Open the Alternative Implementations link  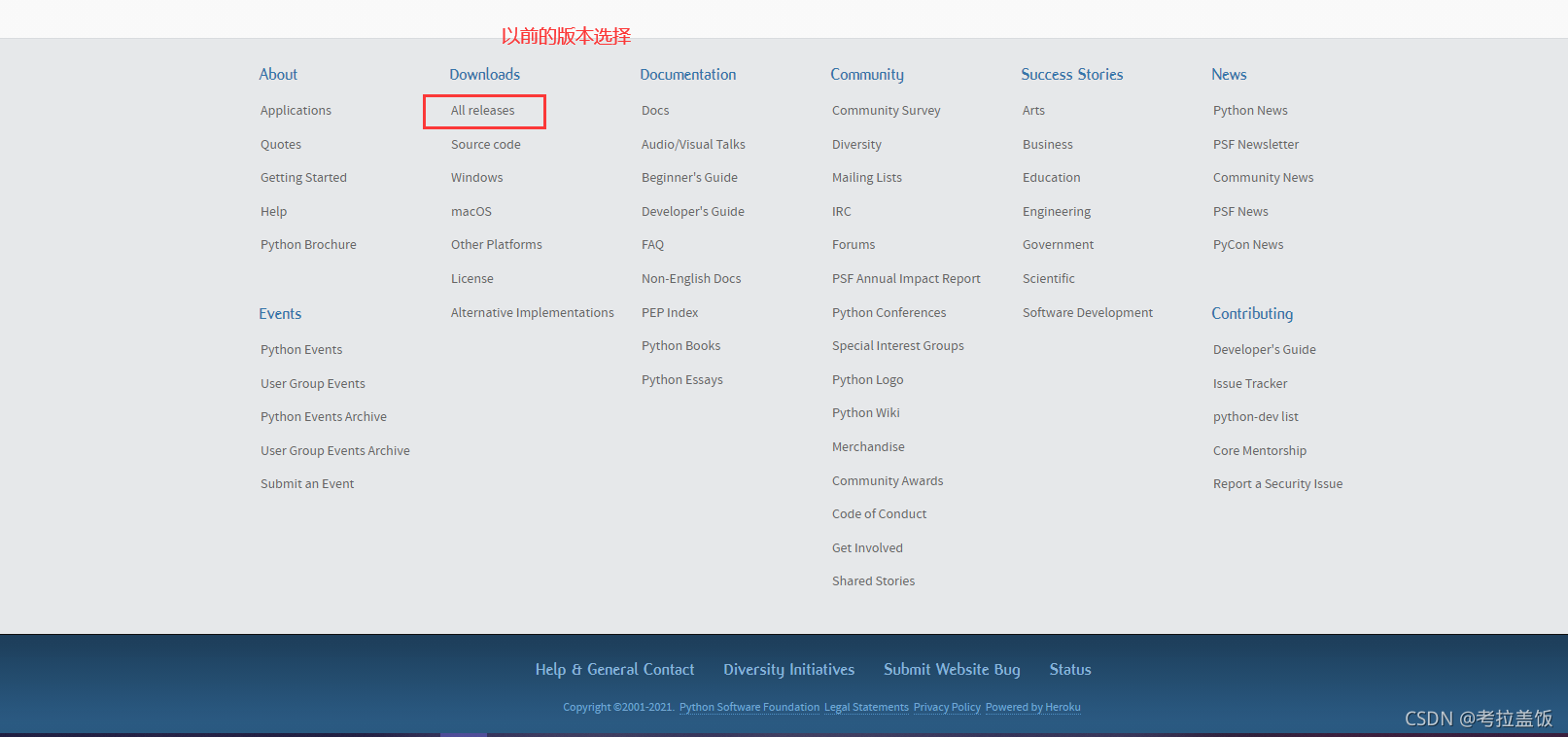tap(533, 313)
